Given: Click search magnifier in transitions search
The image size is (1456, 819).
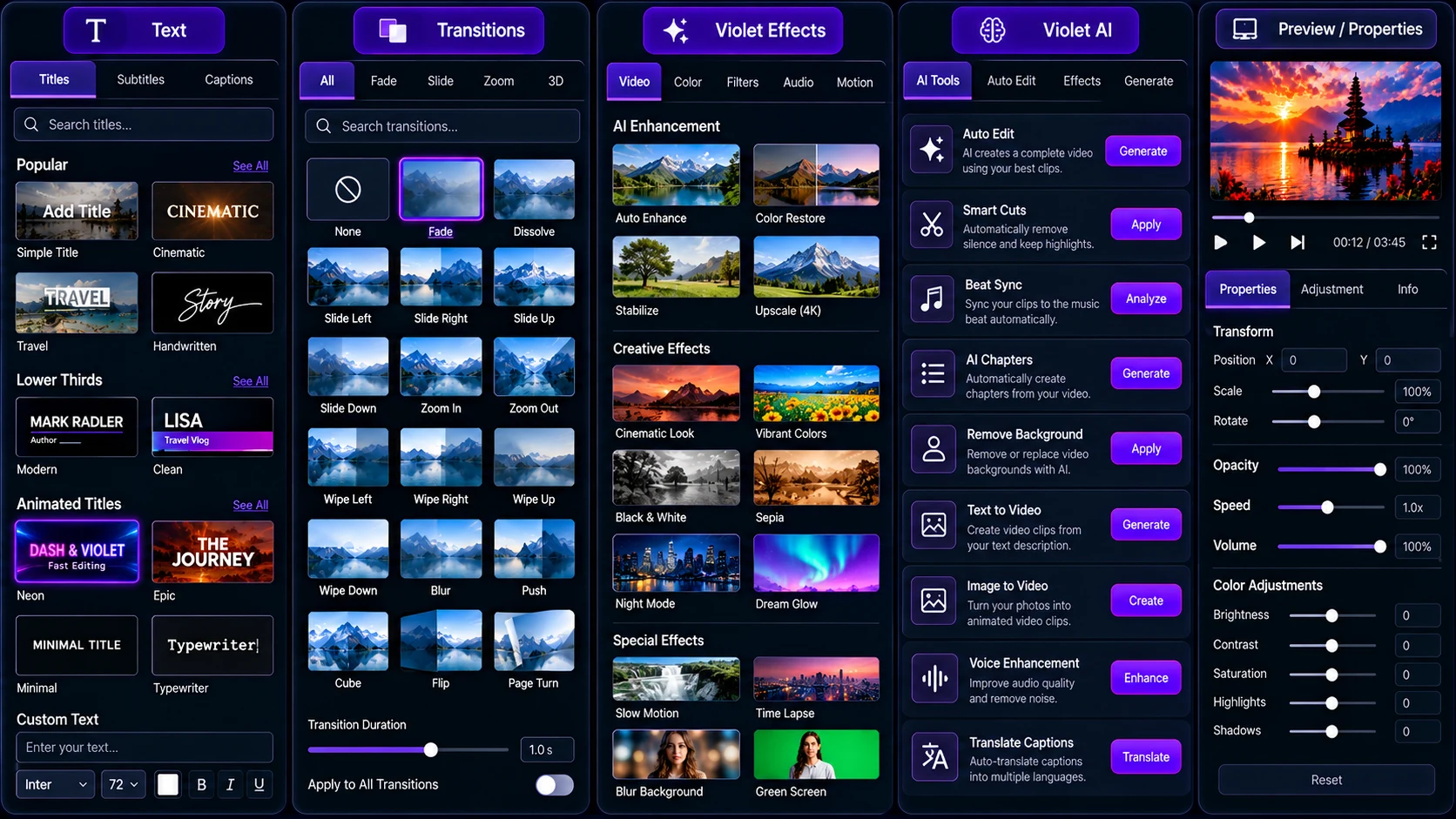Looking at the screenshot, I should click(x=324, y=126).
